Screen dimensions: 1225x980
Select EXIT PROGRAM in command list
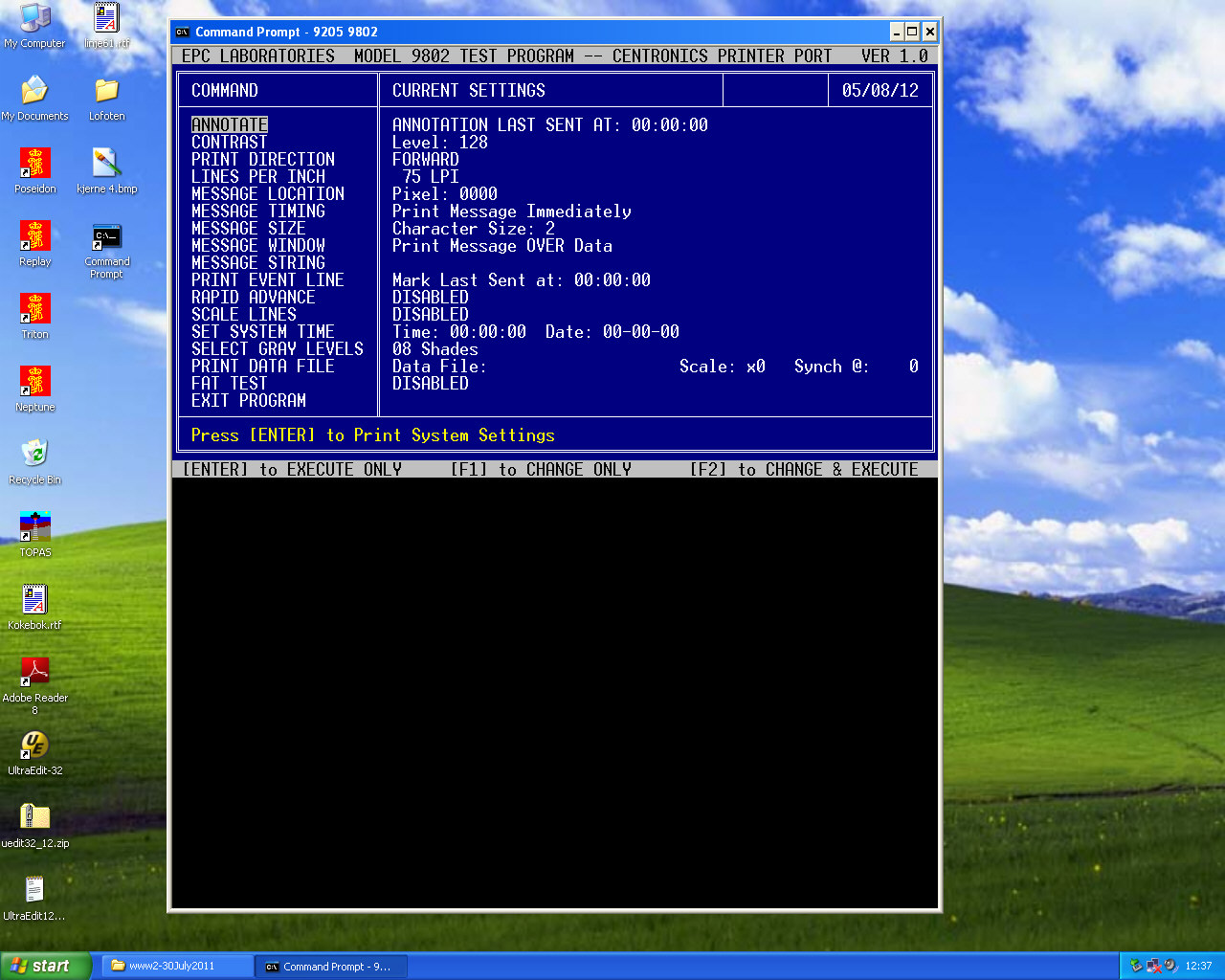pos(249,401)
